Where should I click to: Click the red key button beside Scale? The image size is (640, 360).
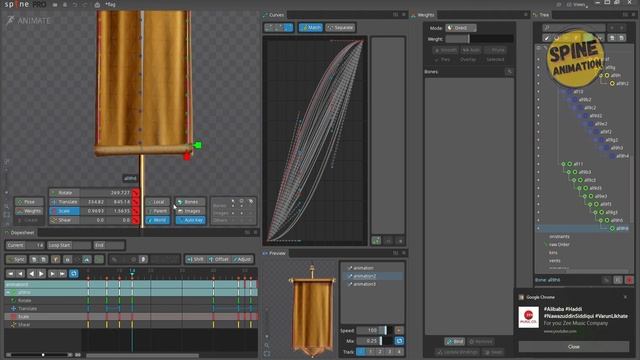pyautogui.click(x=136, y=211)
